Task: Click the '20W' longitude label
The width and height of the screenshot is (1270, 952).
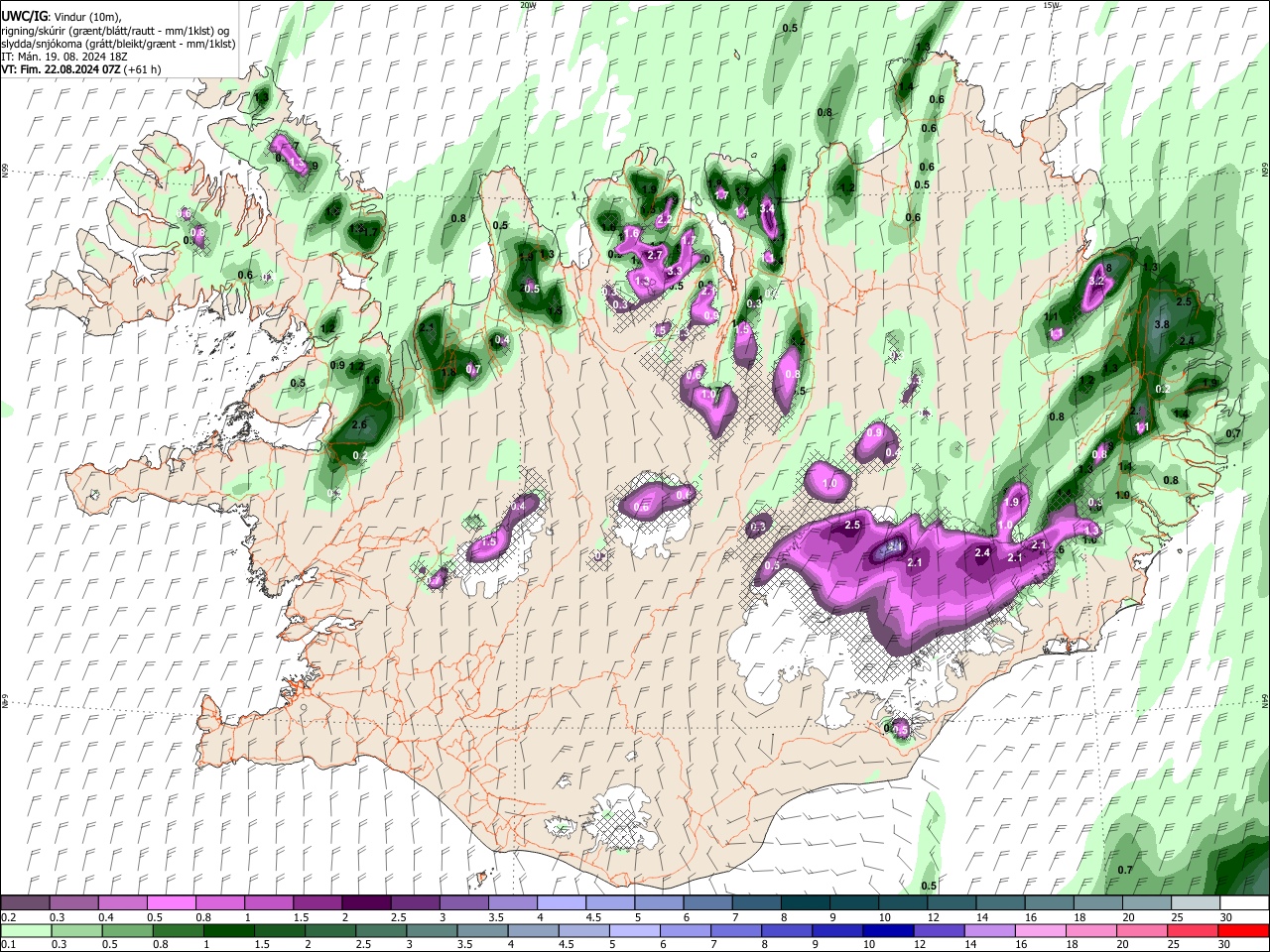Action: 528,5
